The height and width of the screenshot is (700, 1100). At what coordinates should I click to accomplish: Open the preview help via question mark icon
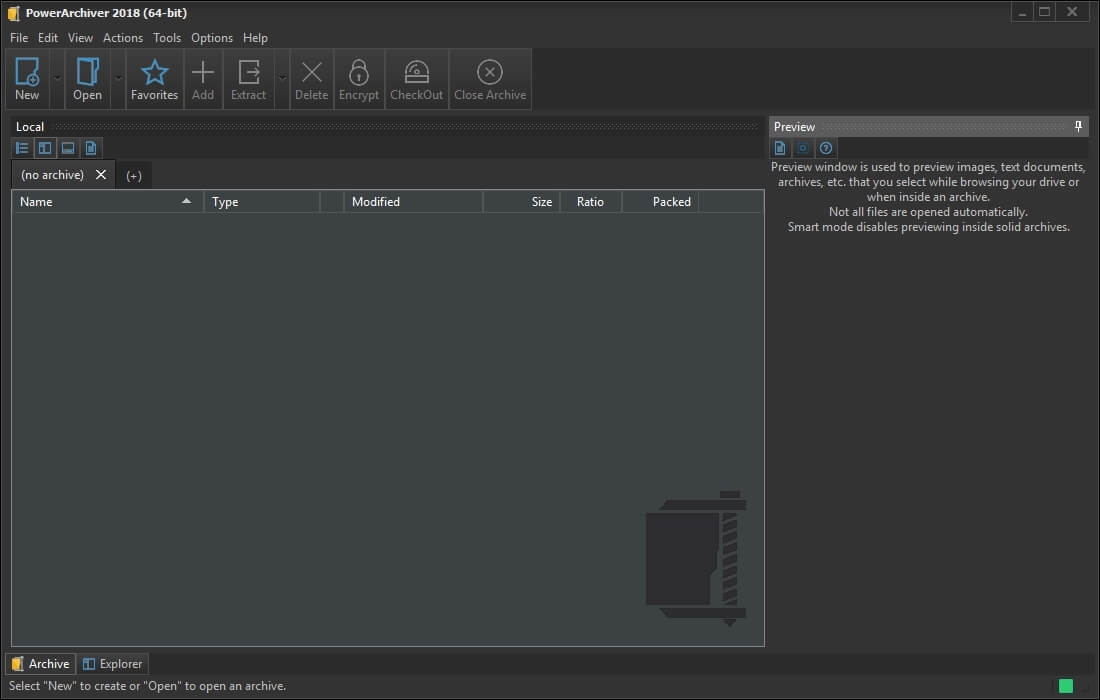[825, 147]
